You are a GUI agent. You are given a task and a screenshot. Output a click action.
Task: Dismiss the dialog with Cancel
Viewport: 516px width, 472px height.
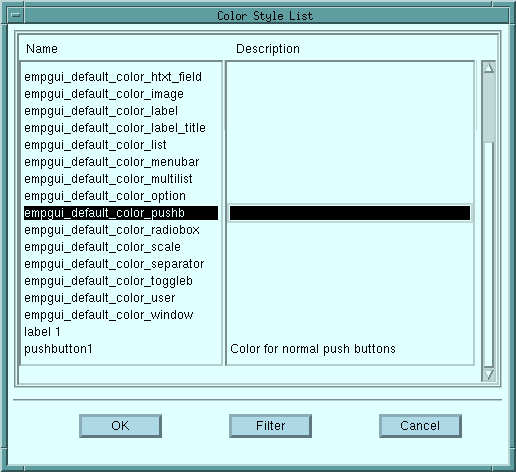[x=420, y=426]
